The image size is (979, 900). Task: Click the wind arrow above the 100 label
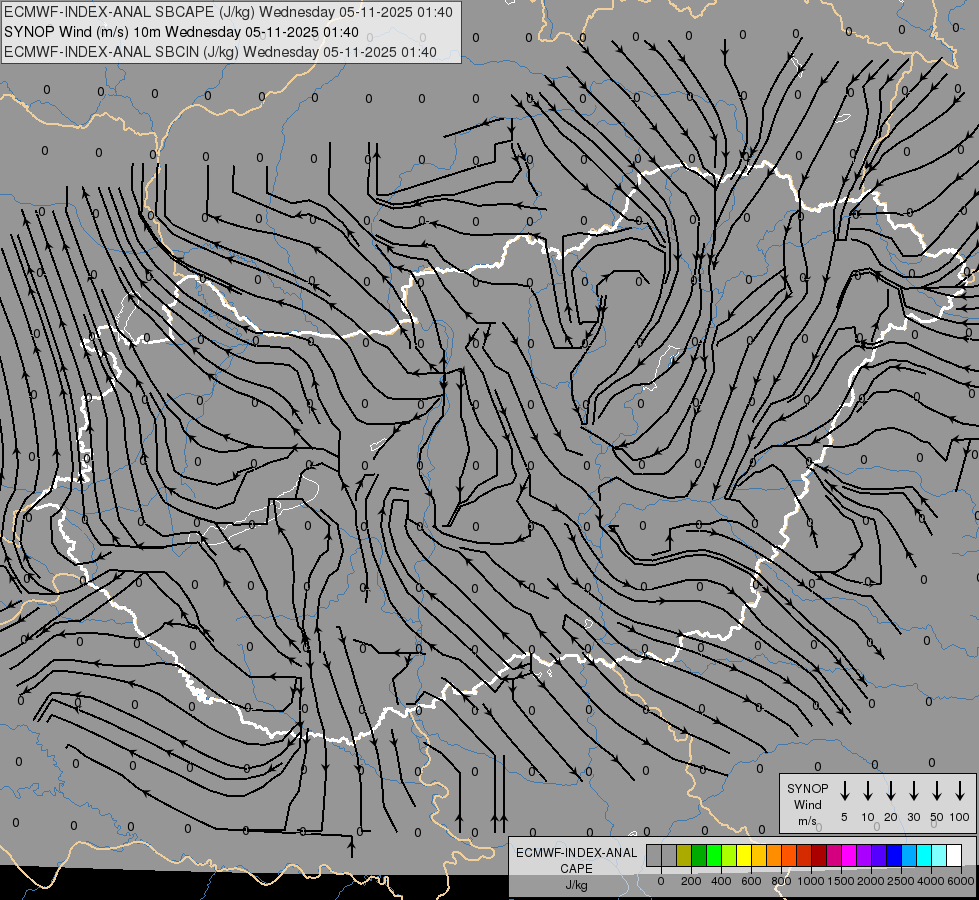pyautogui.click(x=960, y=791)
